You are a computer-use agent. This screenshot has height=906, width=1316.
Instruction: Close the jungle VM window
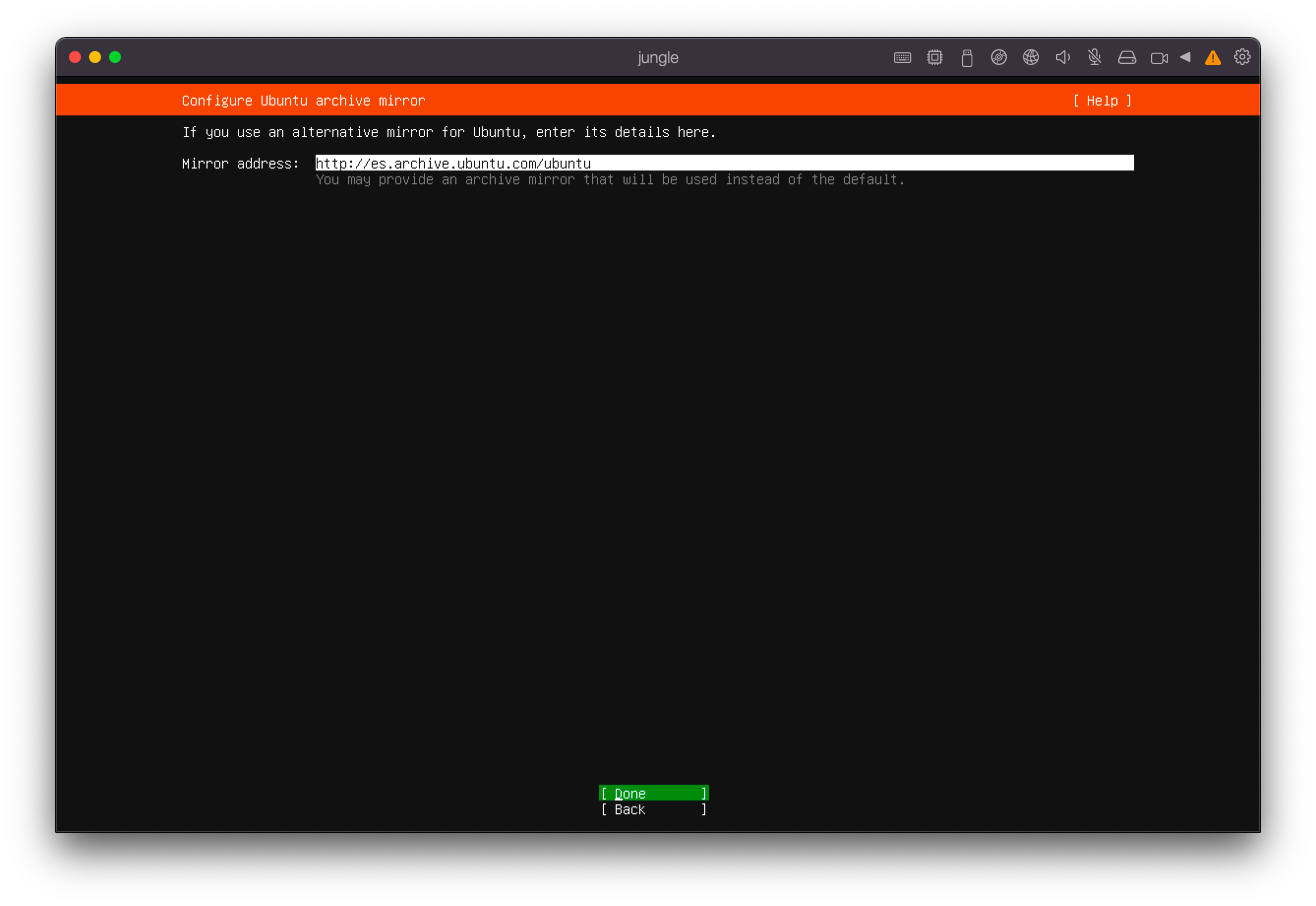75,57
